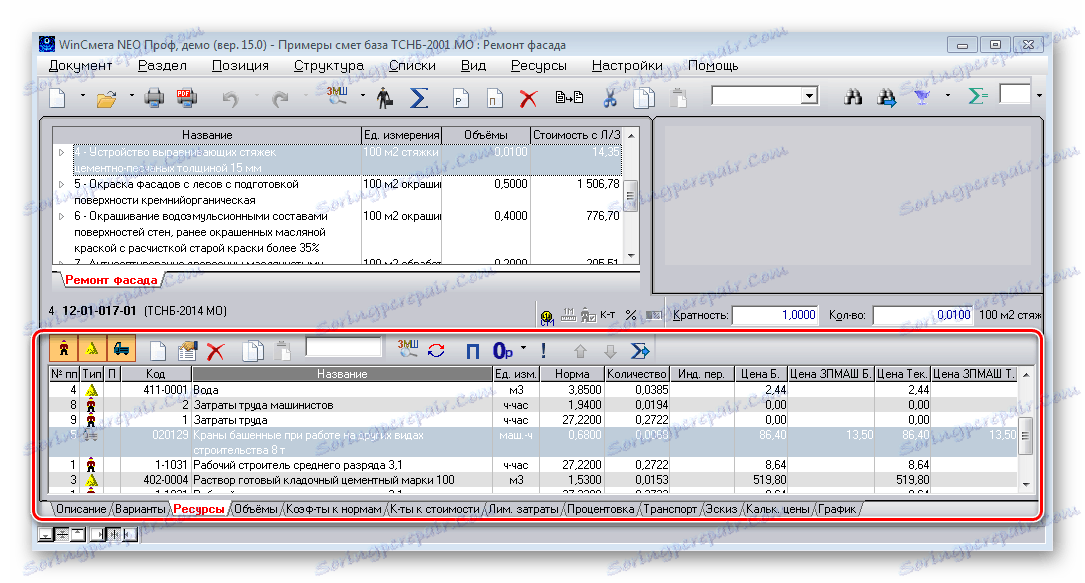Screen dimensions: 1085x583
Task: Switch to the Лим. затраты tab
Action: pyautogui.click(x=523, y=509)
